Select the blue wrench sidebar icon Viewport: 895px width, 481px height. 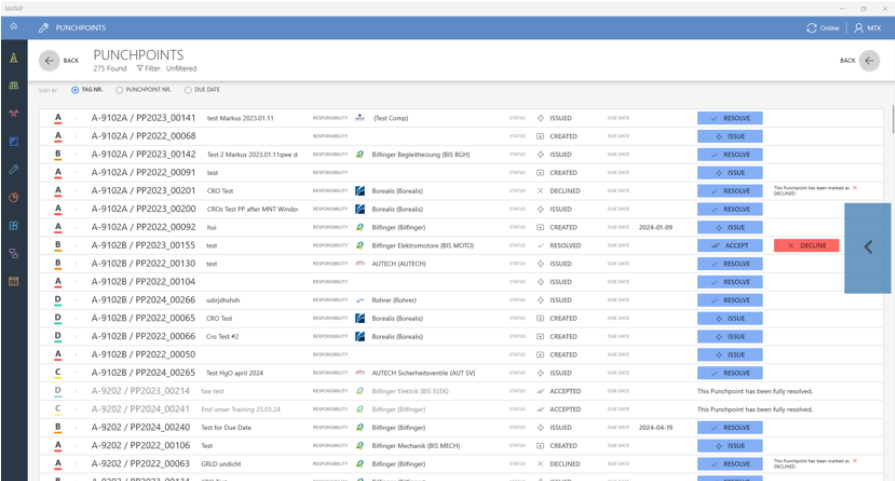tap(13, 170)
